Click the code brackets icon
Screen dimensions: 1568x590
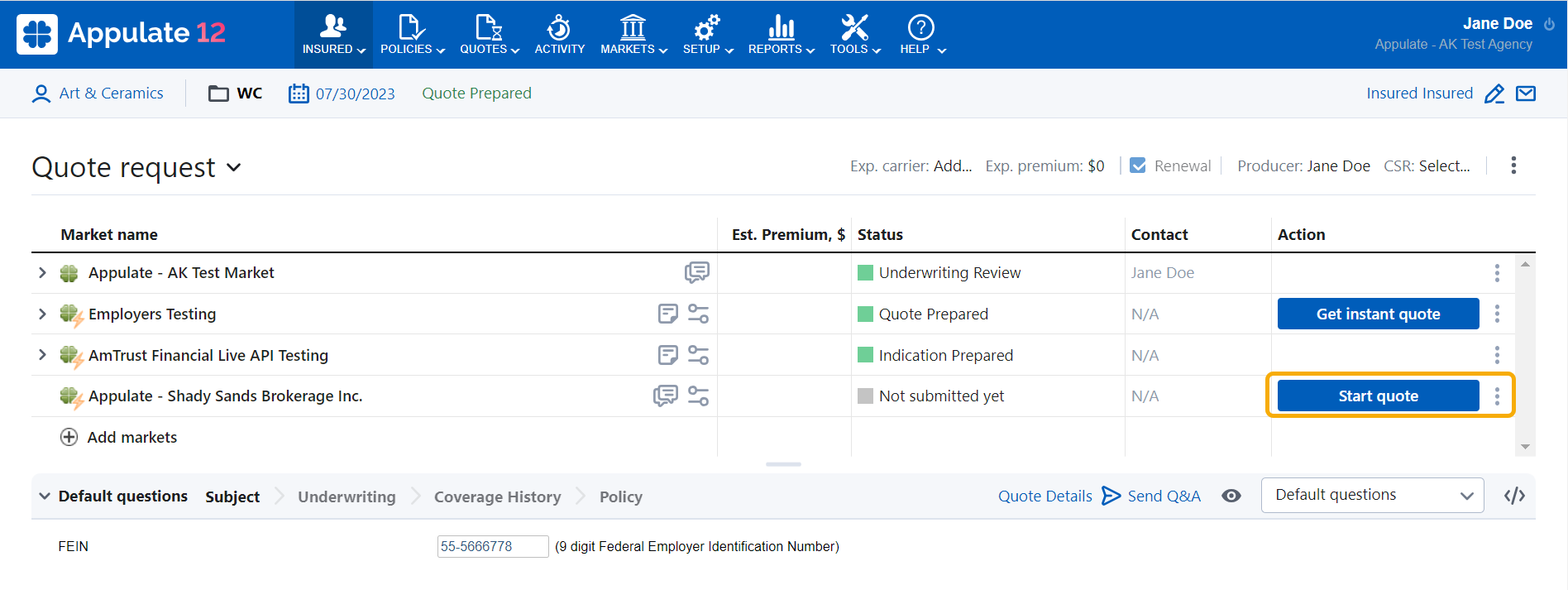coord(1514,496)
